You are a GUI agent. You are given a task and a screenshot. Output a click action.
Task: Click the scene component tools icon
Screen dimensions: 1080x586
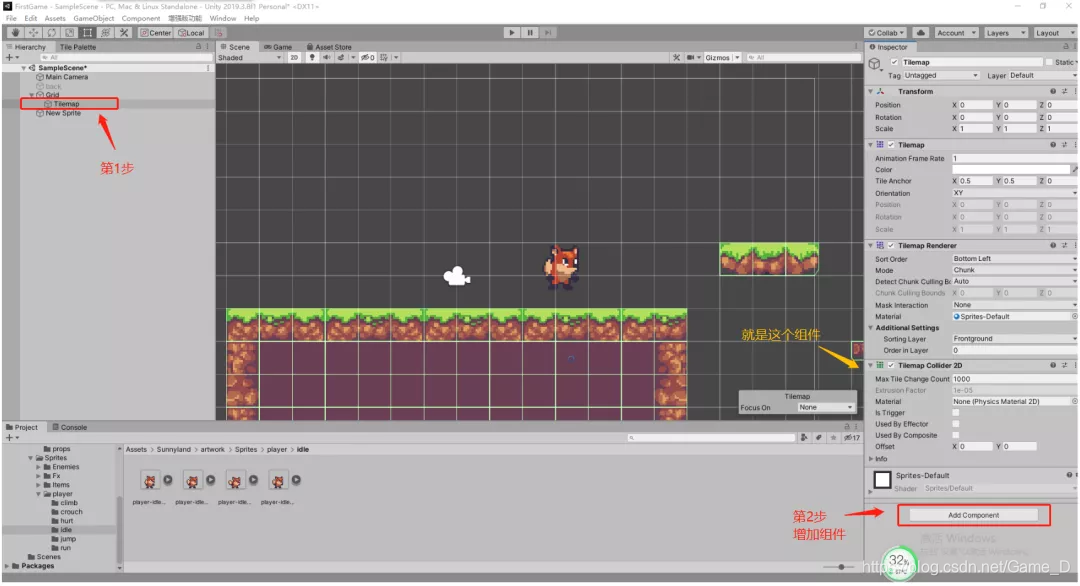(x=676, y=57)
